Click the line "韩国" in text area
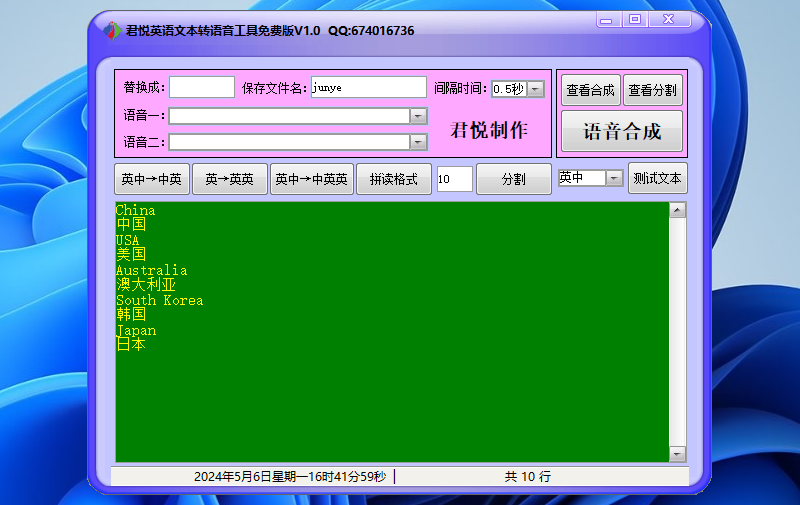The image size is (800, 505). (131, 314)
